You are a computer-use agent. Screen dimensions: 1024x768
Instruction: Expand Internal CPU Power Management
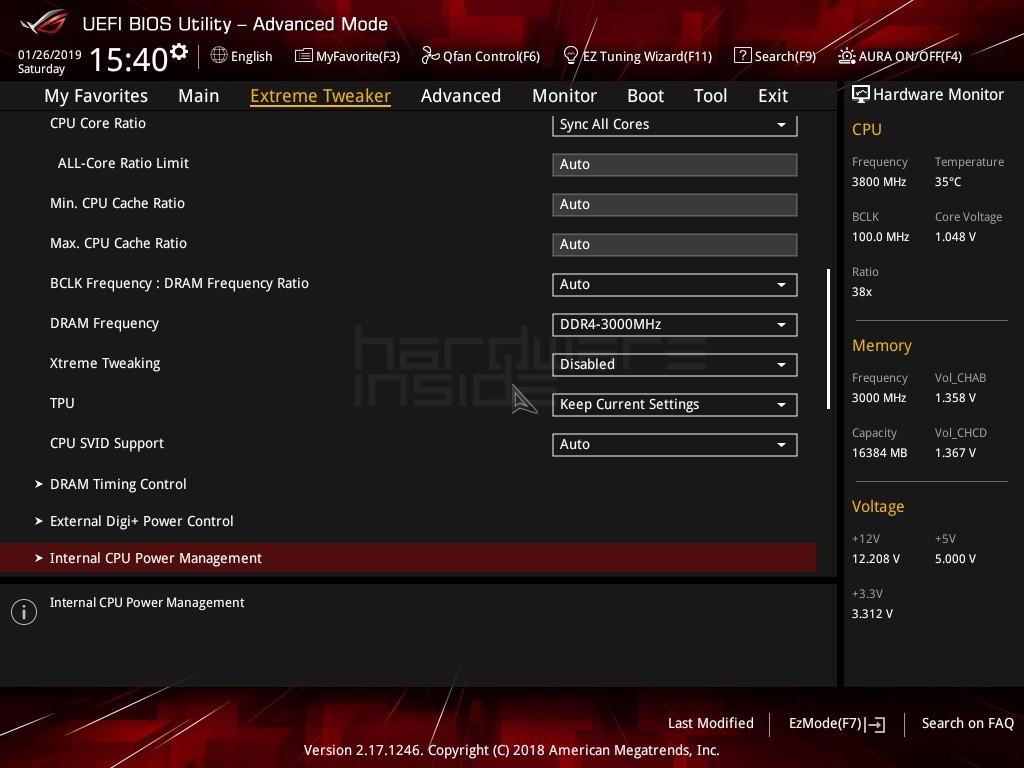pos(408,558)
